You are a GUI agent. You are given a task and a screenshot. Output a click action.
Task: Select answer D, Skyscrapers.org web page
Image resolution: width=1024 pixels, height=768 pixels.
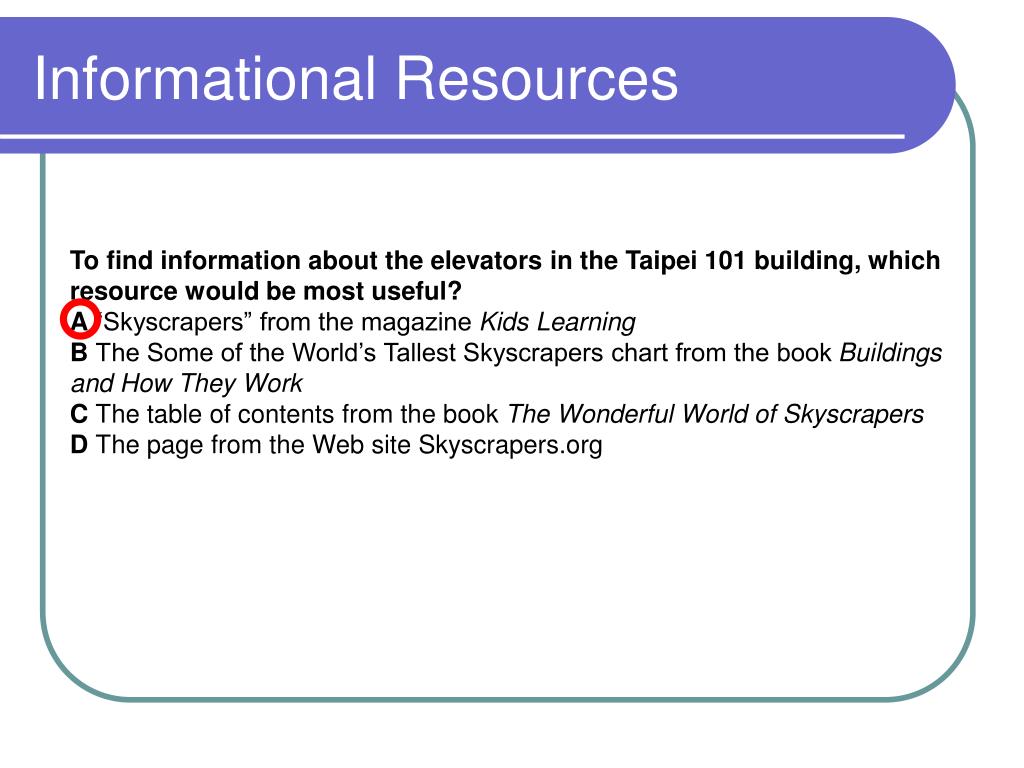click(336, 445)
